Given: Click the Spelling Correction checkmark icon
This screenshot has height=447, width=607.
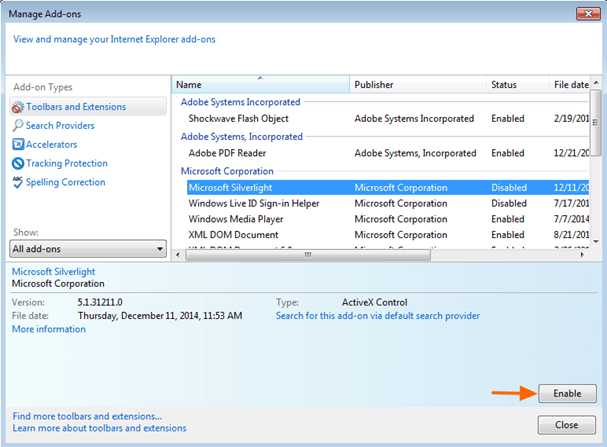Looking at the screenshot, I should 18,182.
